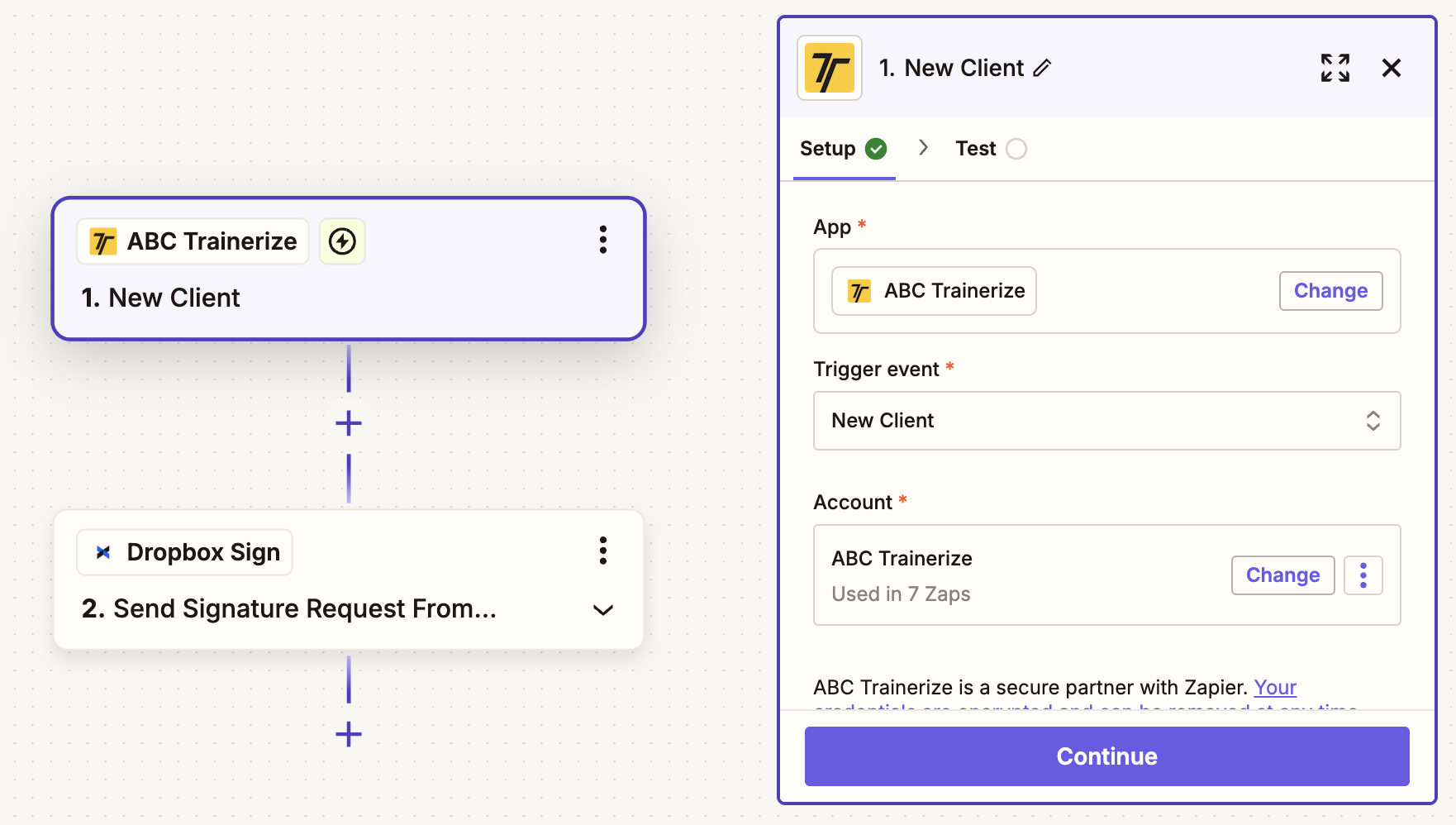Click the ABC Trainerize logo in panel header
The image size is (1456, 825).
coord(829,68)
